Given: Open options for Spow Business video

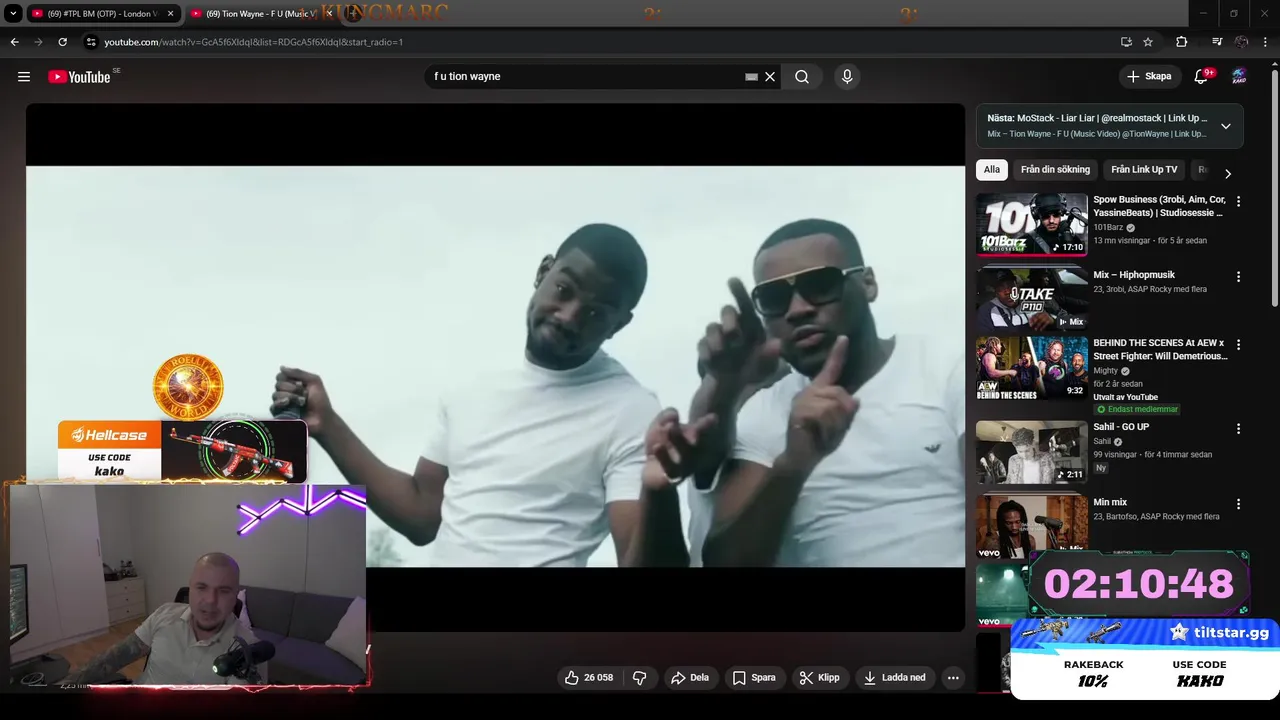Looking at the screenshot, I should pos(1238,201).
